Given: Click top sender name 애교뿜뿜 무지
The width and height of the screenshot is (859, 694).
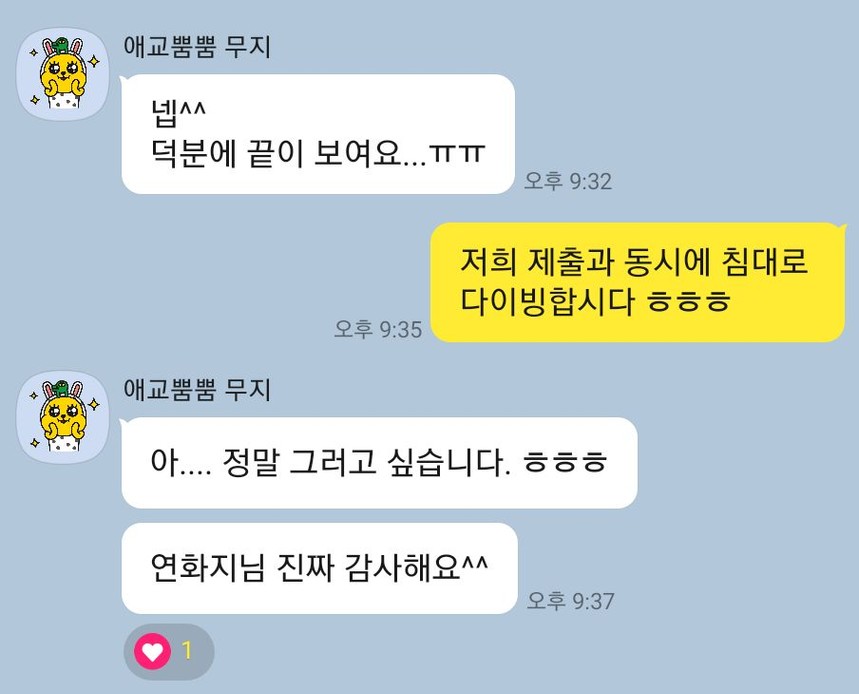Looking at the screenshot, I should [197, 47].
